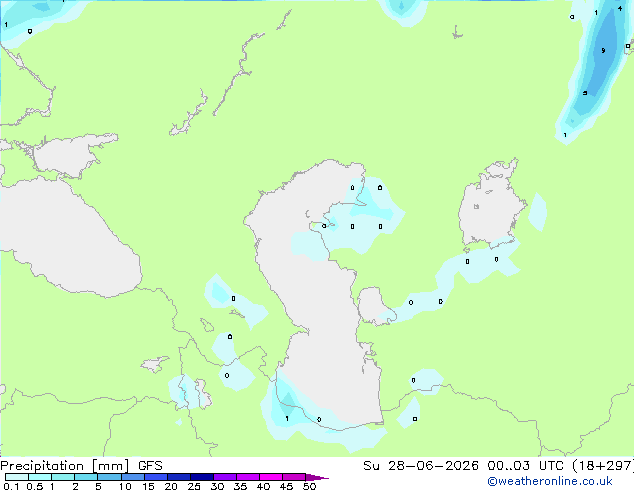
Task: Click the "00..03 UTC" time range text
Action: [x=525, y=466]
